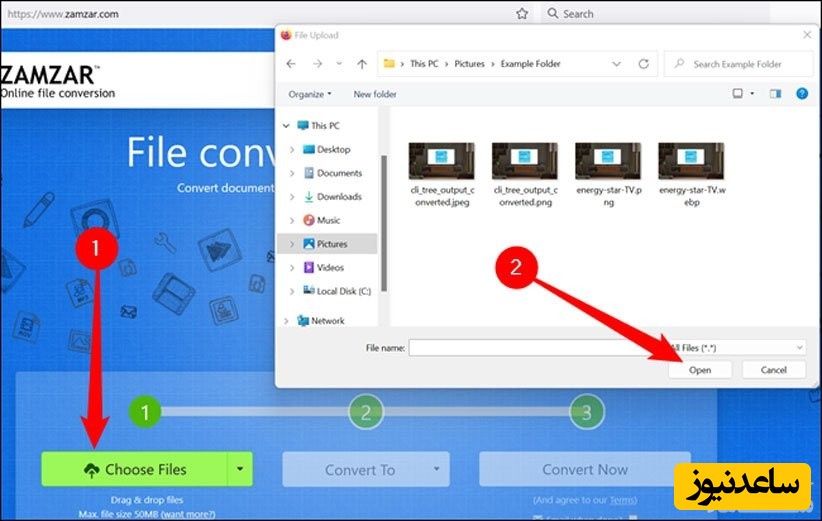Image resolution: width=822 pixels, height=521 pixels.
Task: Select the energy-star-TV.webp thumbnail
Action: tap(691, 172)
